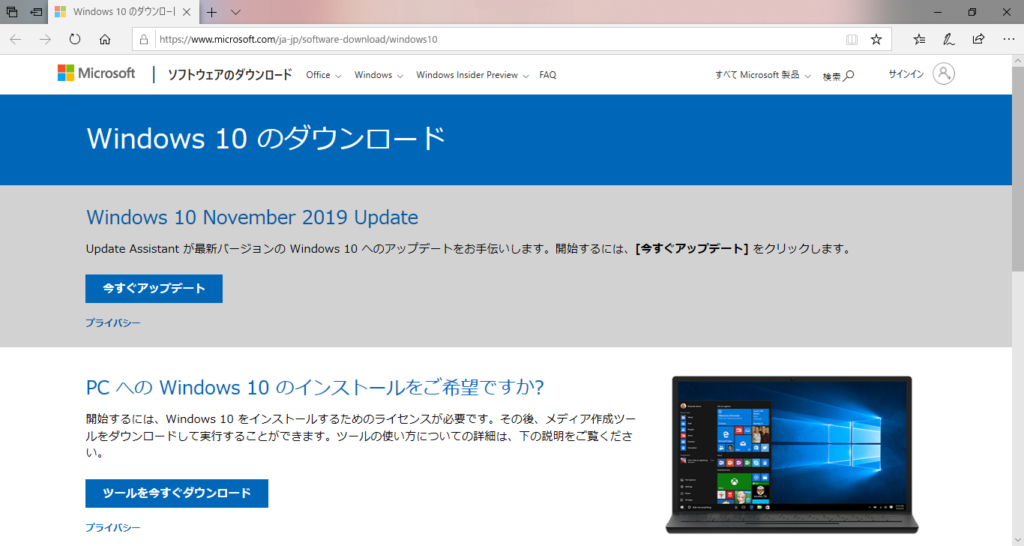This screenshot has width=1024, height=546.
Task: Close the Windows 10 download tab
Action: coord(187,12)
